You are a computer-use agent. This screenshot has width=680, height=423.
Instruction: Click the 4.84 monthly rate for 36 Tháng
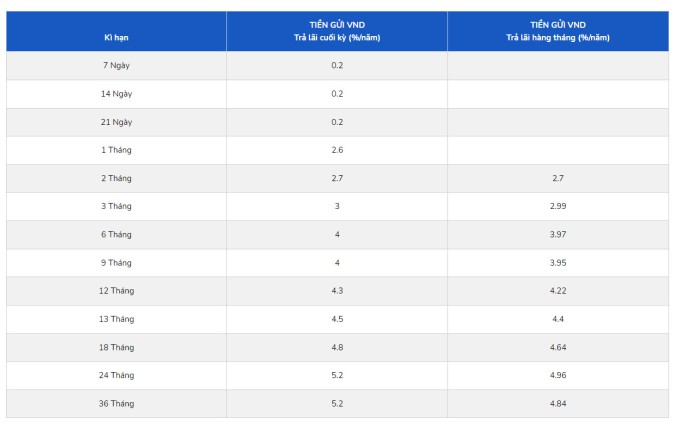tap(558, 403)
